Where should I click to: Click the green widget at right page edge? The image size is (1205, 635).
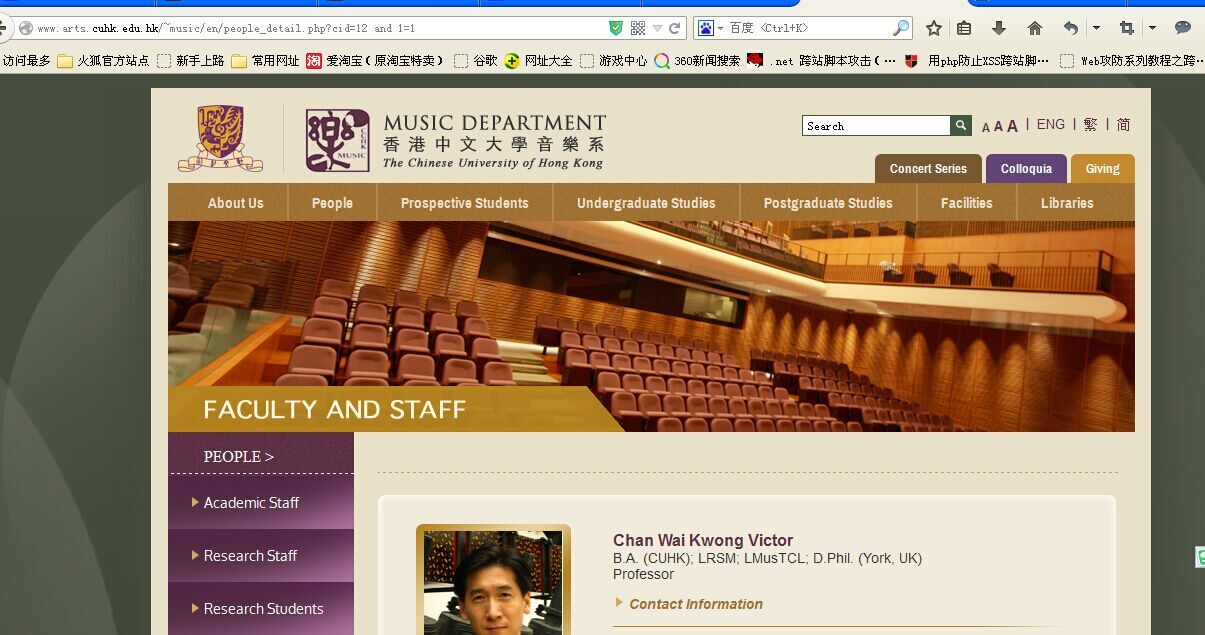1200,557
